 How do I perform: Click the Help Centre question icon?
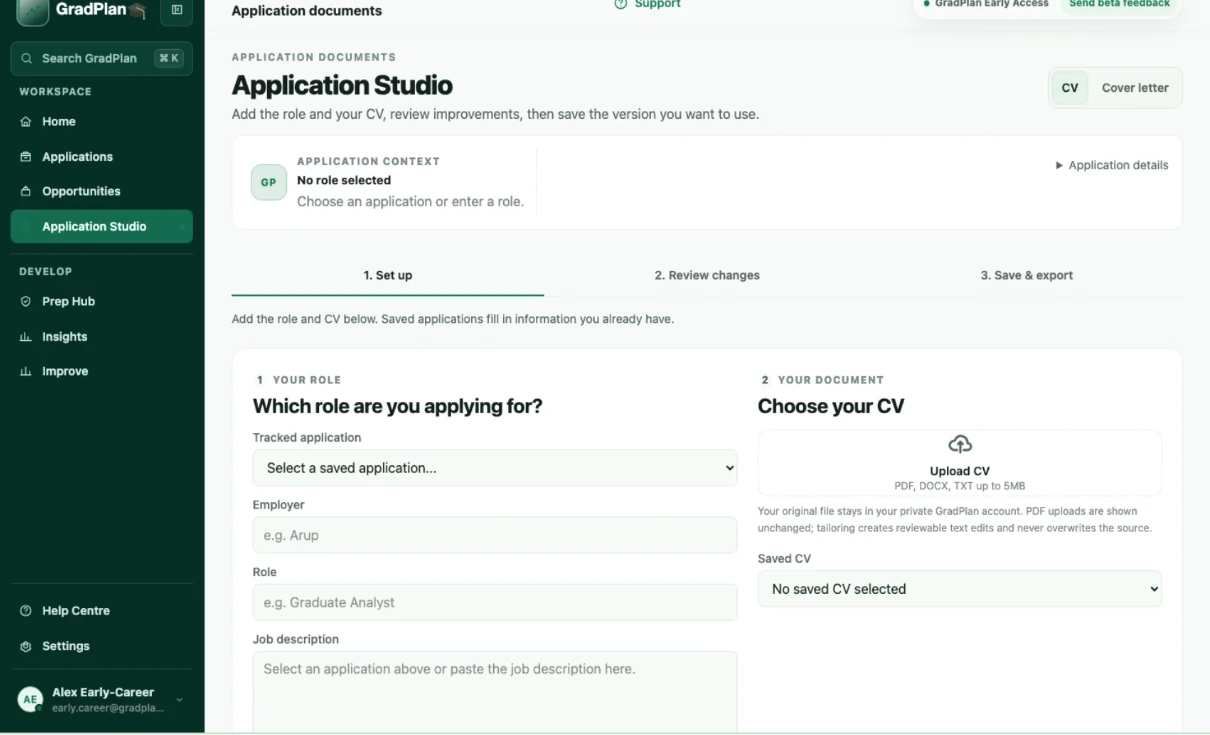[26, 611]
